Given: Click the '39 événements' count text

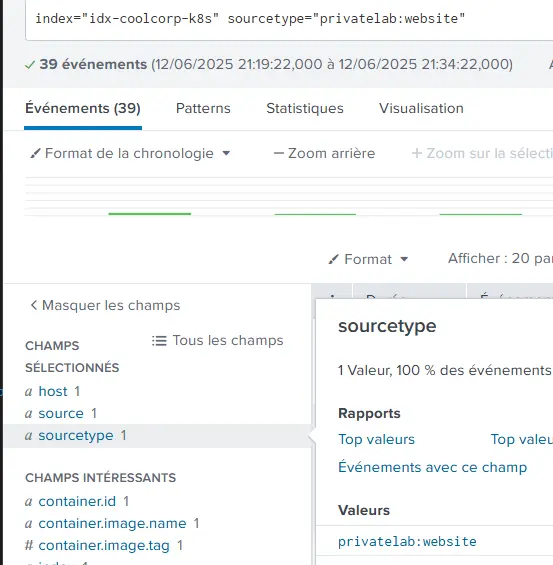Looking at the screenshot, I should click(x=93, y=64).
